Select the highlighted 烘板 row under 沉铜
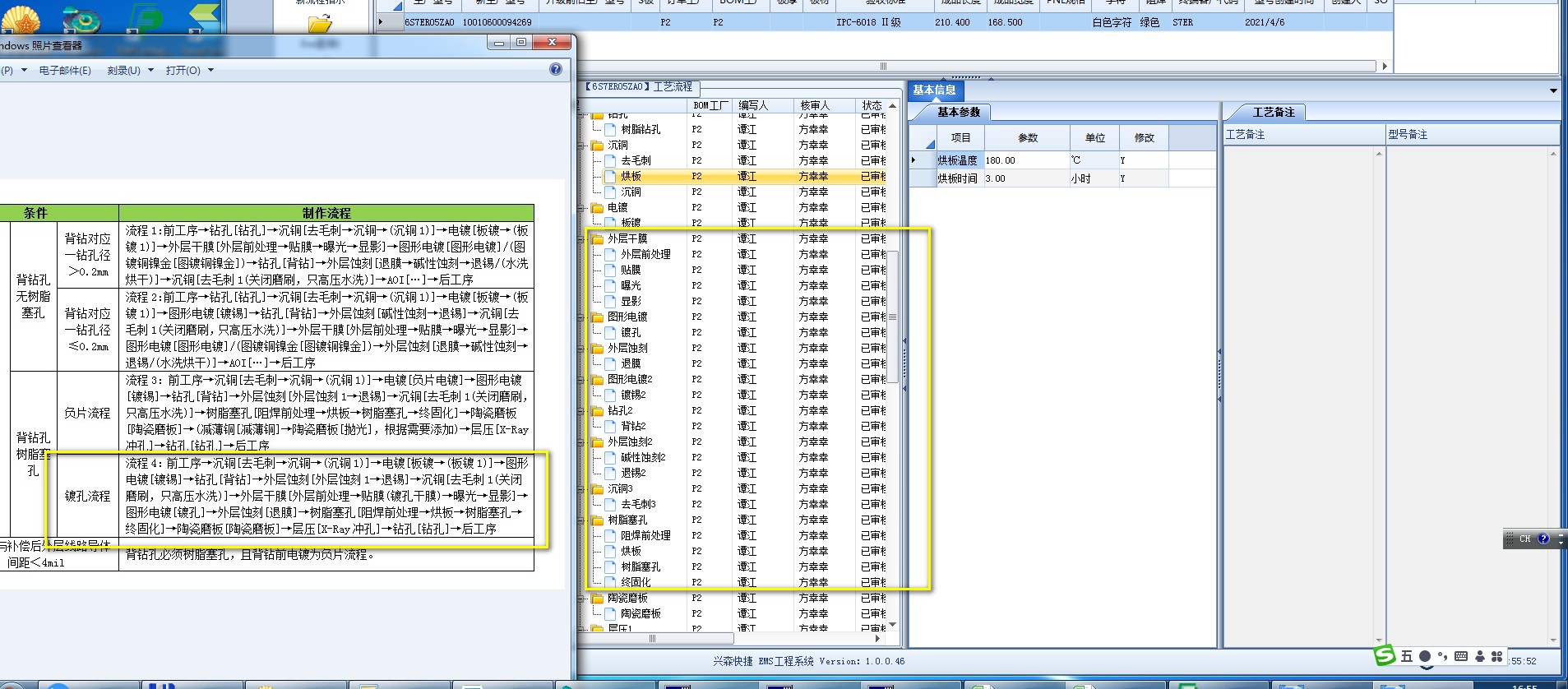 pos(744,176)
